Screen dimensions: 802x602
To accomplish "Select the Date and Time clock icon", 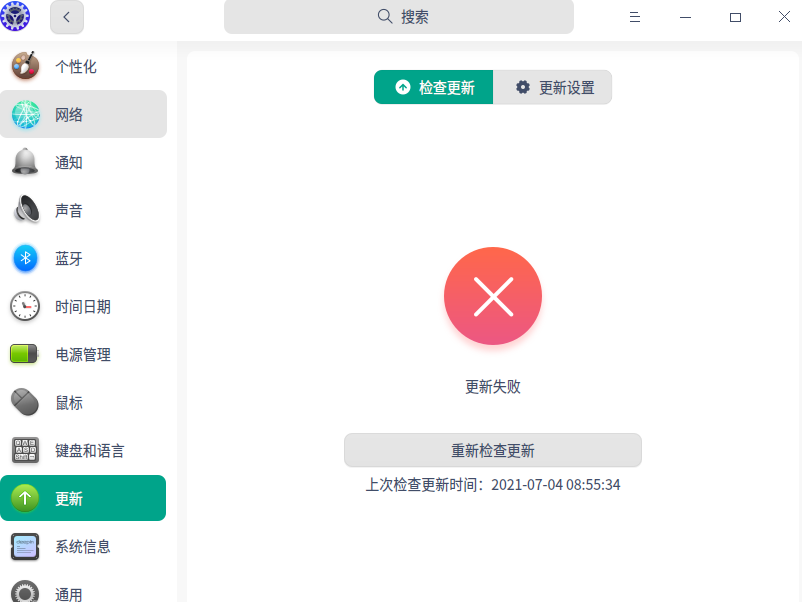I will [25, 306].
